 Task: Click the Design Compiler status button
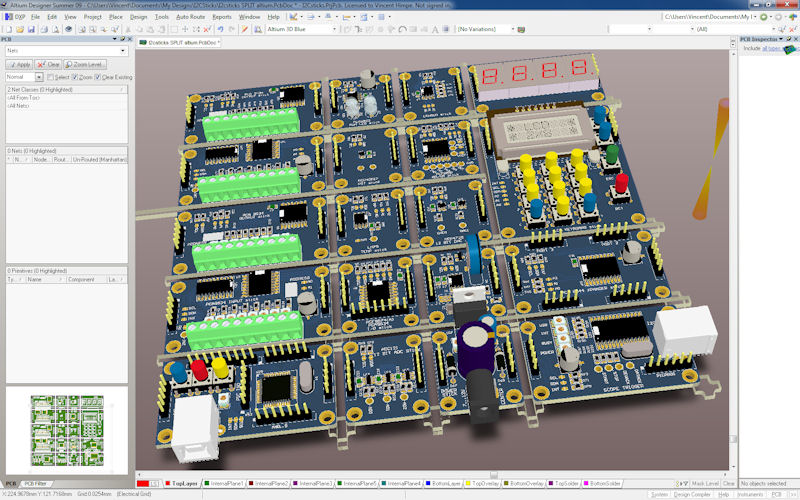pyautogui.click(x=692, y=494)
